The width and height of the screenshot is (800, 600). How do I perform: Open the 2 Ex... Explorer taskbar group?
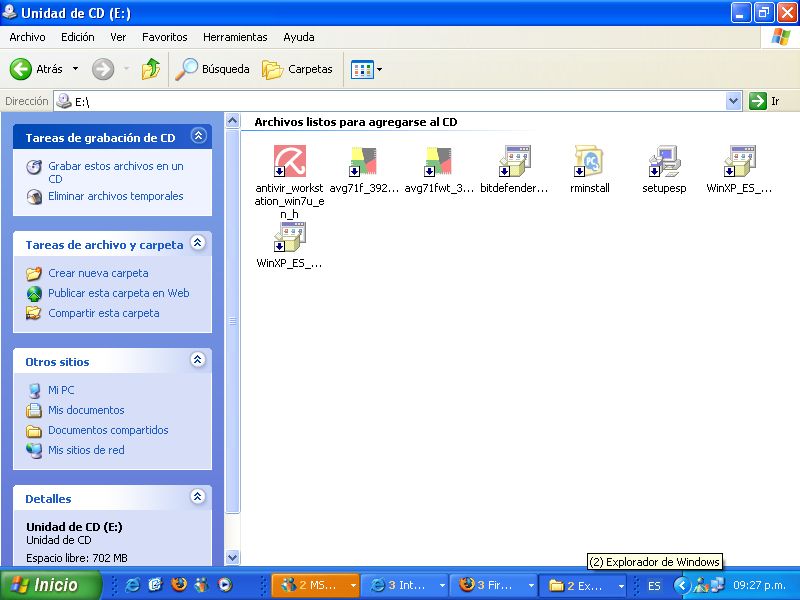click(583, 585)
